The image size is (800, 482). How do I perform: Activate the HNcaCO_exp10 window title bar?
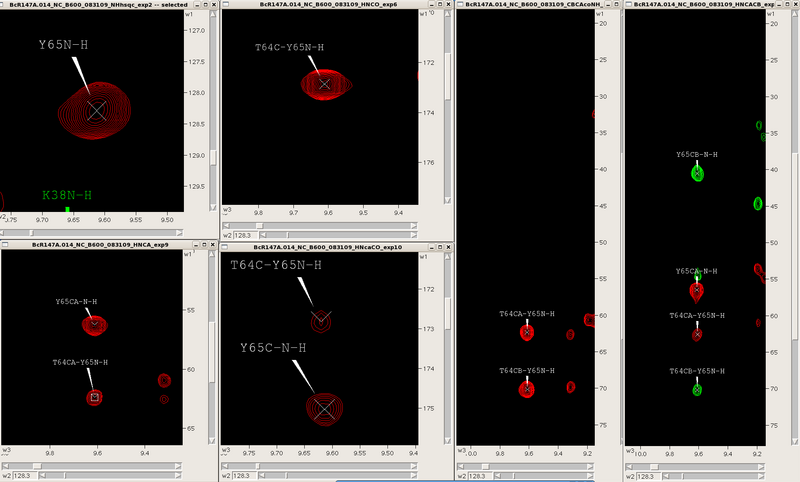coord(330,245)
